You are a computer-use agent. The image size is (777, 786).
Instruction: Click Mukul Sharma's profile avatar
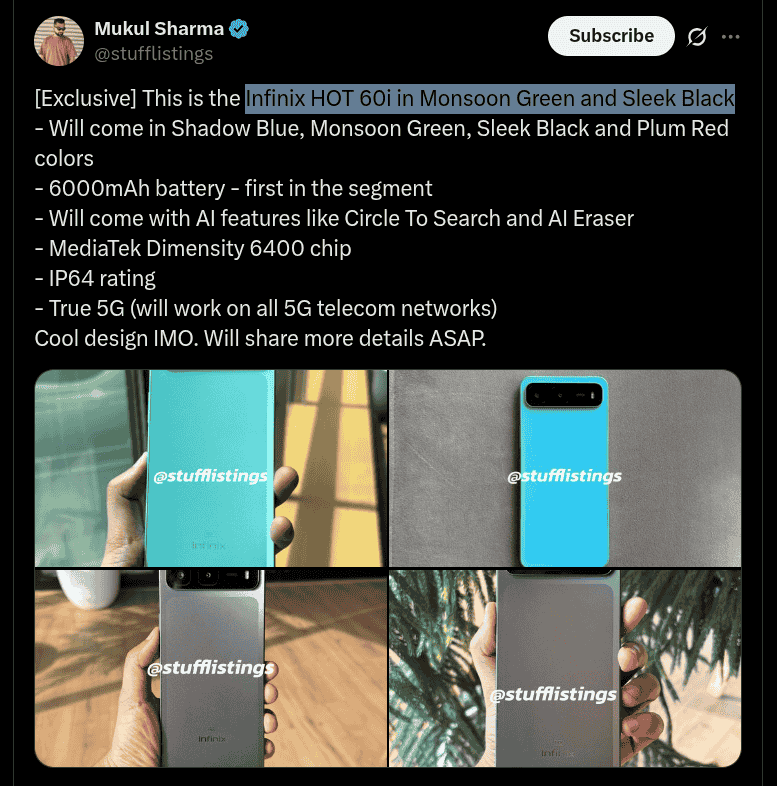[x=59, y=41]
